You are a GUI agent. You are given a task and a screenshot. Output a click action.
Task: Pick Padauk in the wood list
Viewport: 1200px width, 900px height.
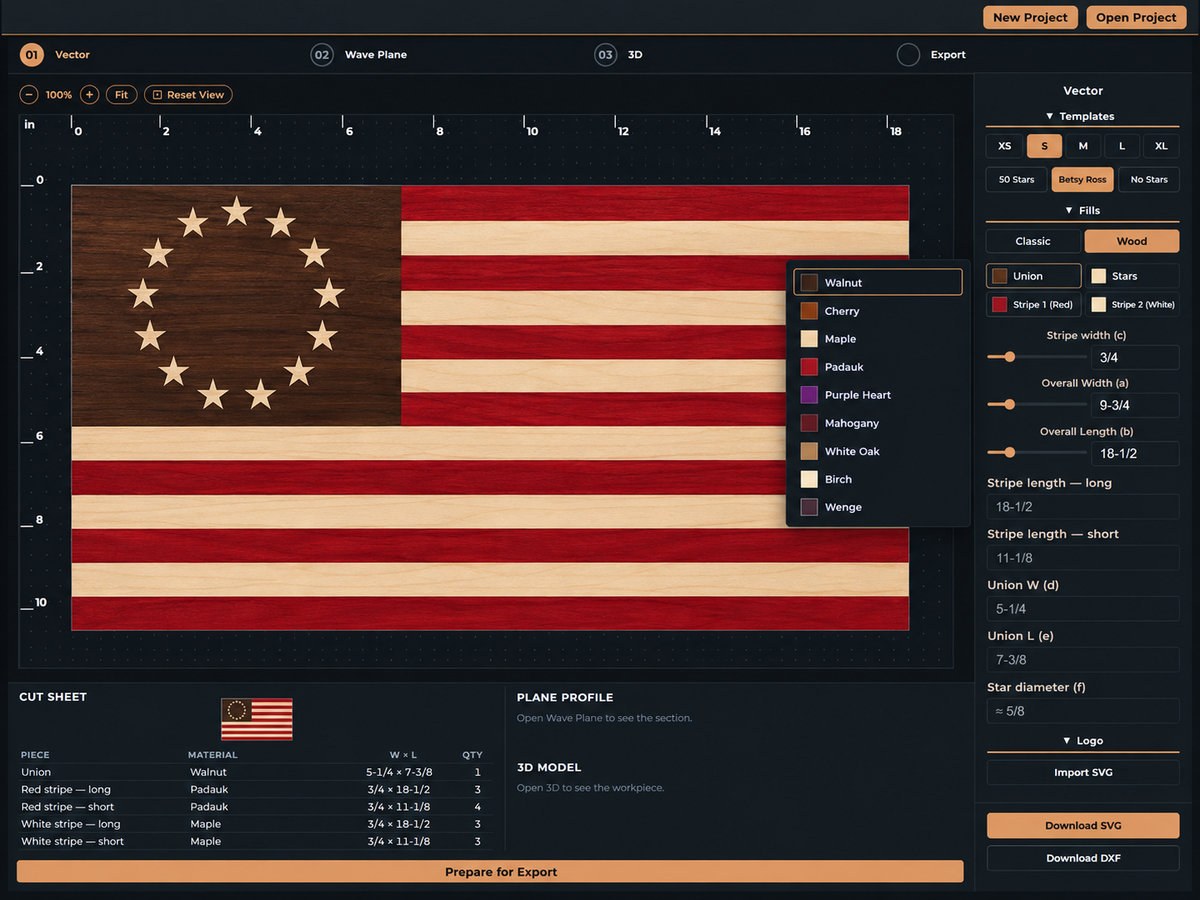pos(878,367)
